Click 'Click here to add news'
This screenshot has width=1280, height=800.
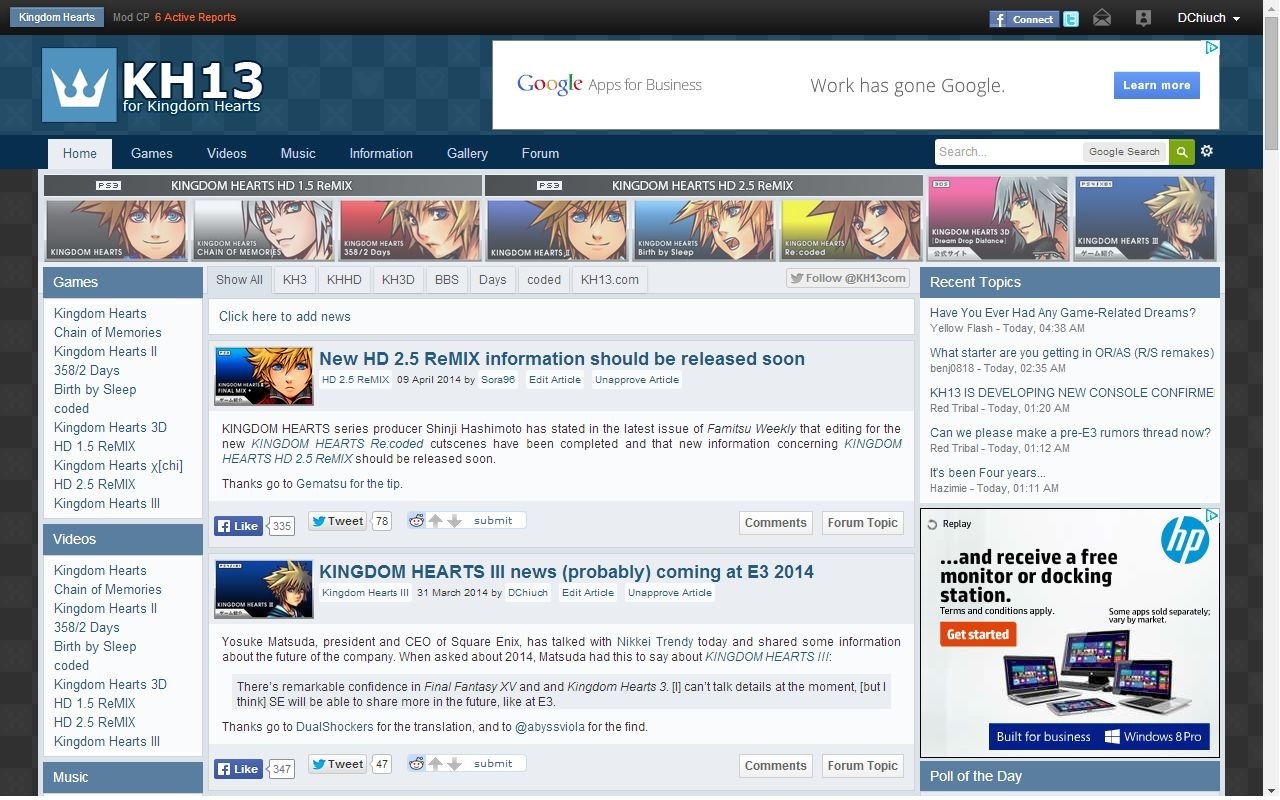(x=285, y=317)
